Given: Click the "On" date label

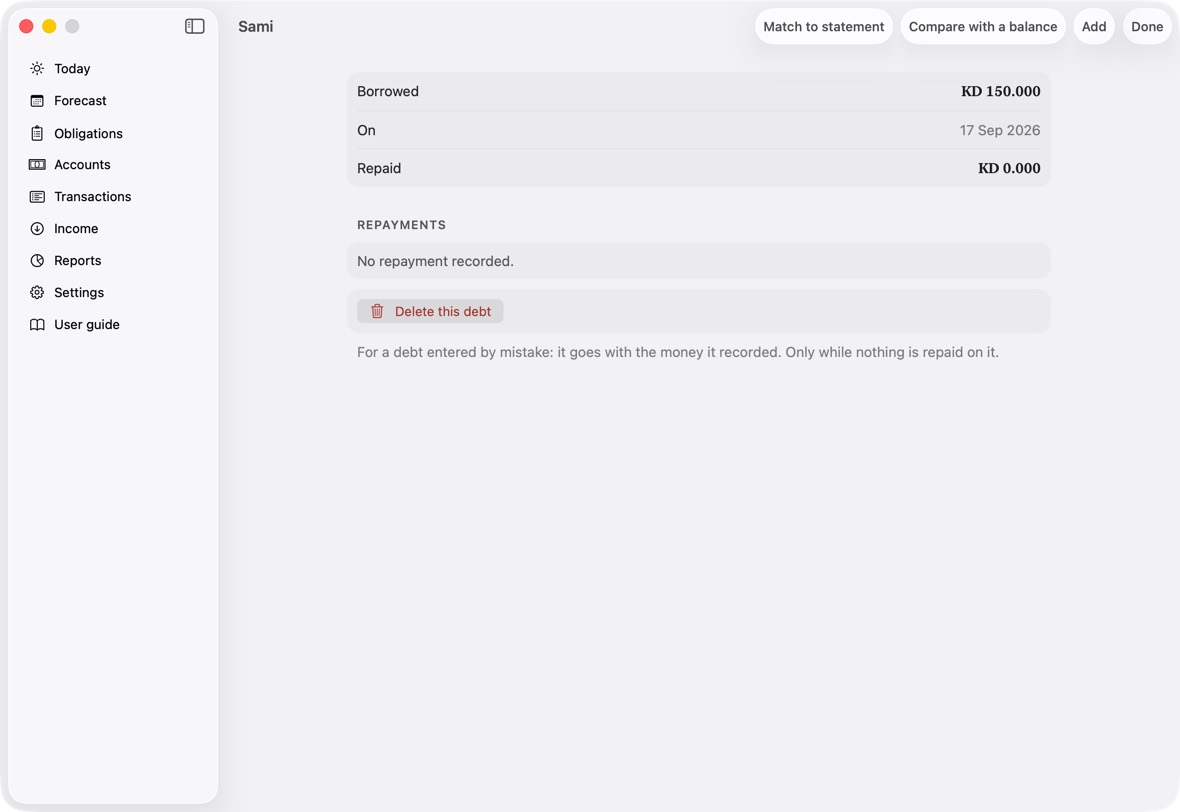Looking at the screenshot, I should pos(366,130).
